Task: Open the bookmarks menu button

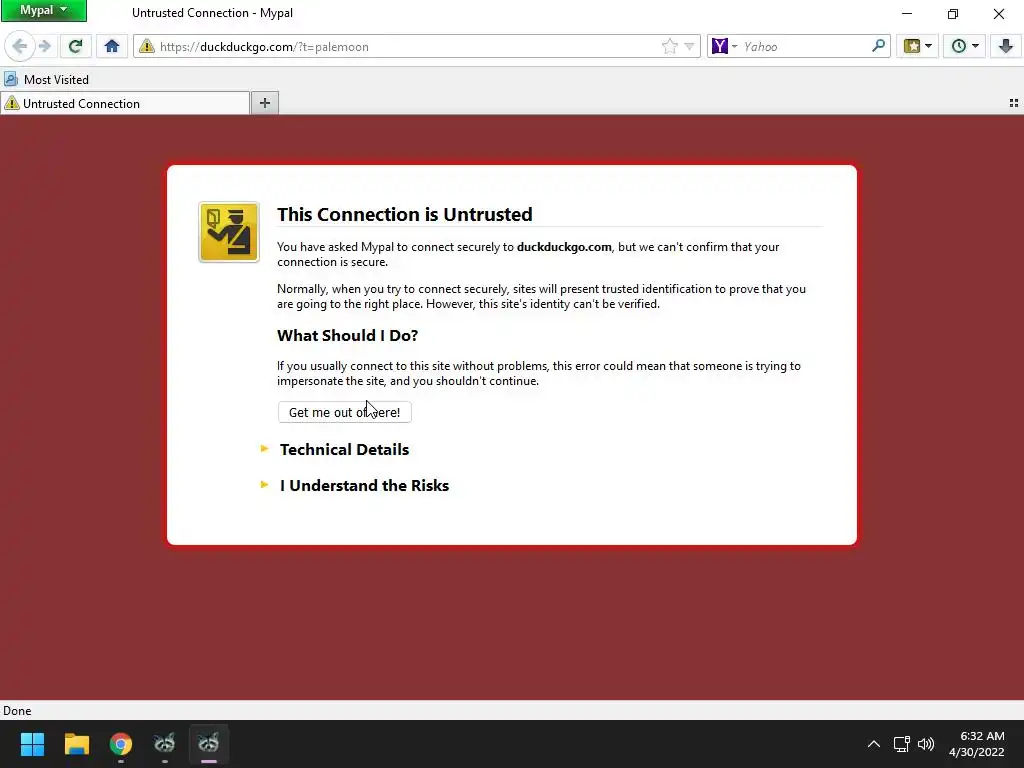Action: [x=917, y=46]
